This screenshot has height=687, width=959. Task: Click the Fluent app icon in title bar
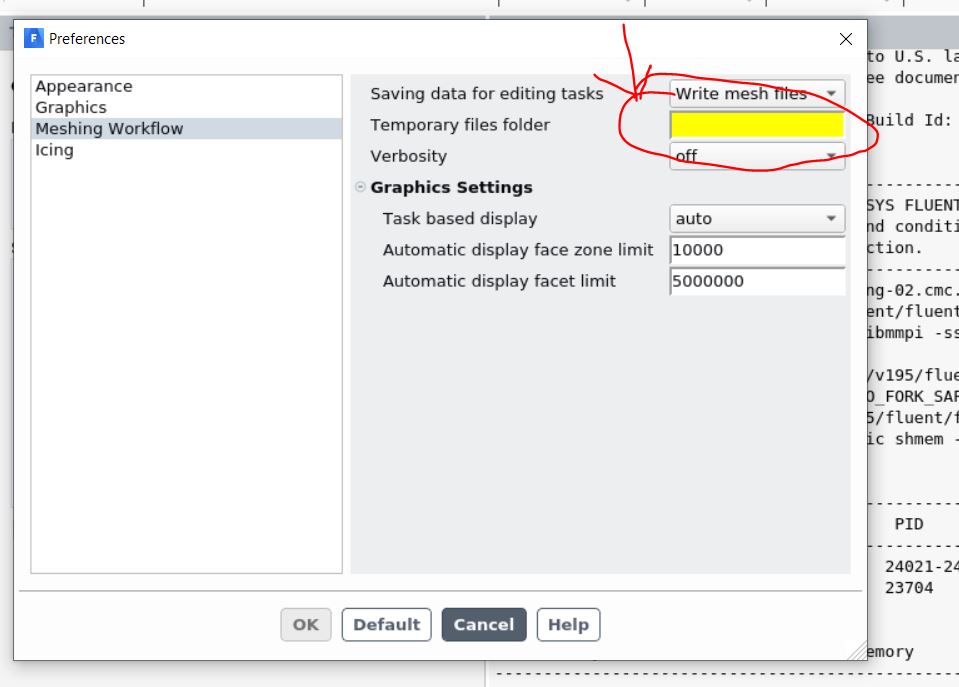point(34,39)
